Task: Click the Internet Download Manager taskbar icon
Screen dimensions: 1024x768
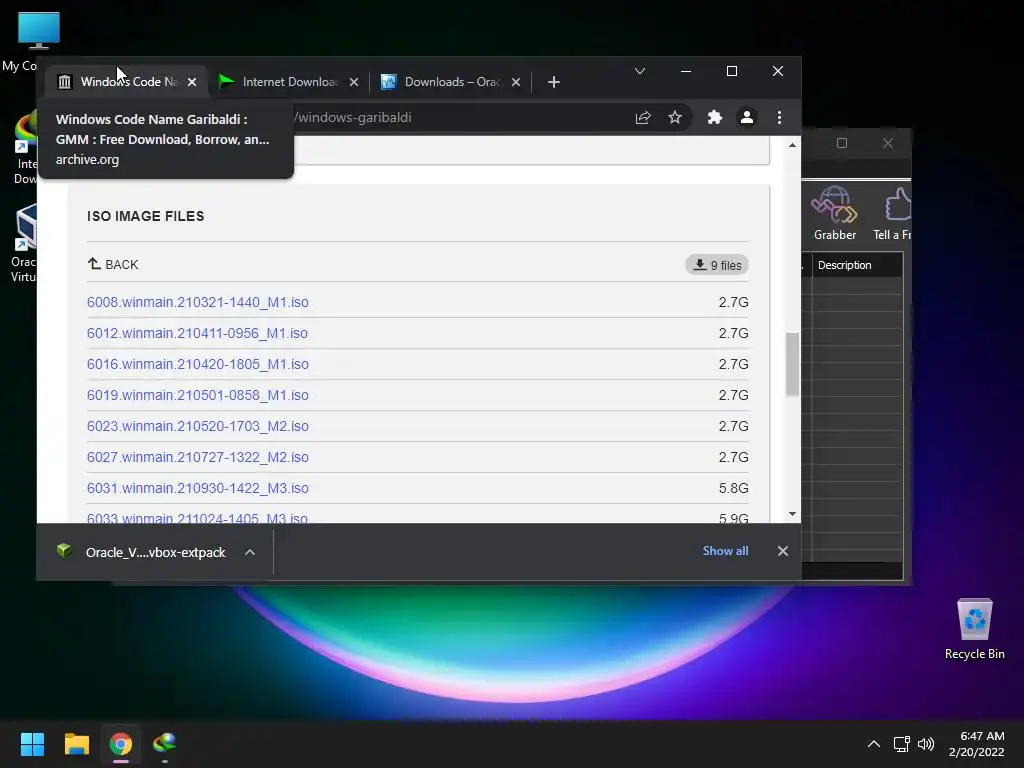Action: coord(165,744)
